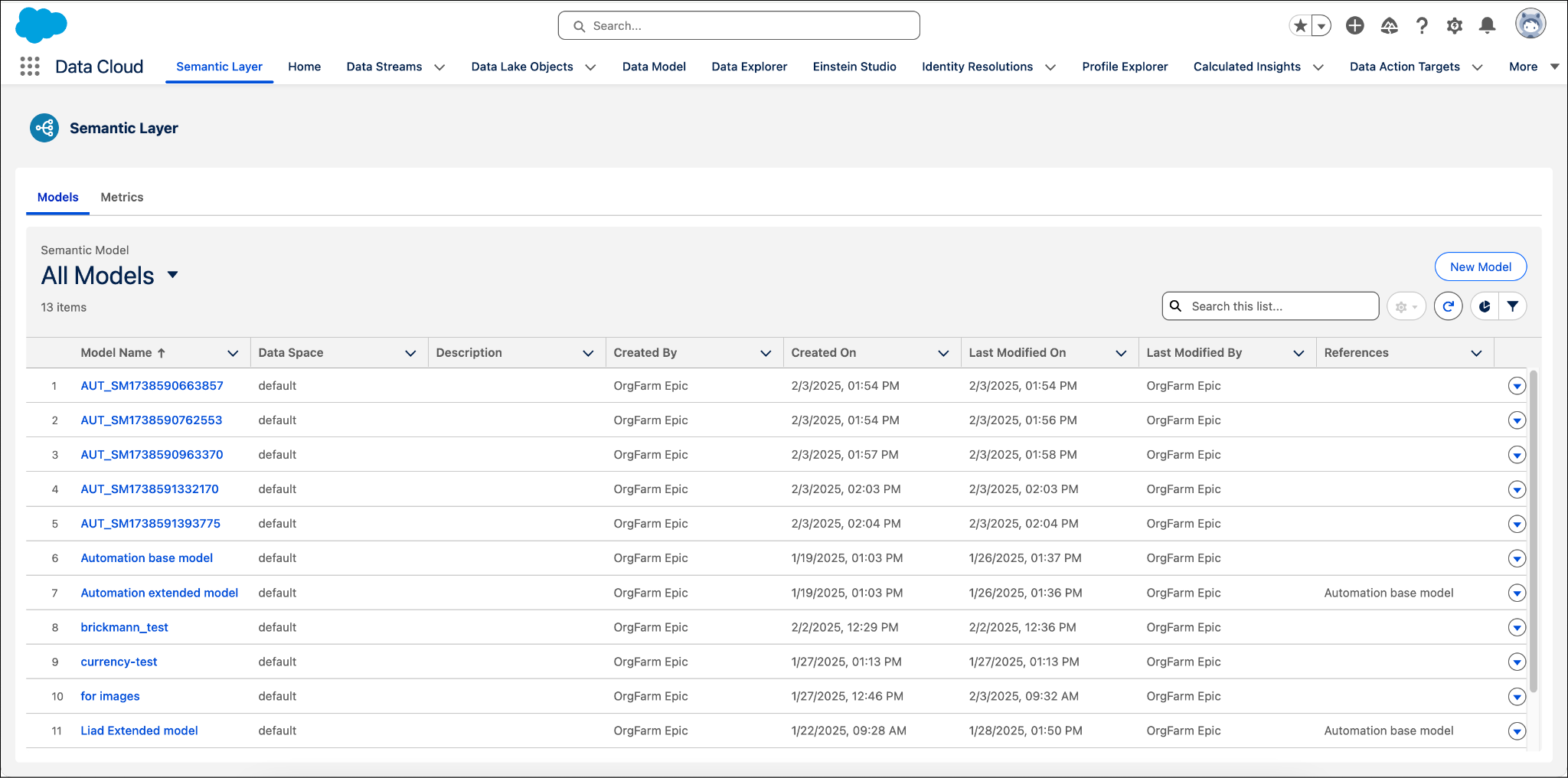Go to Home nav tab
Screen dimensions: 1568x778
coord(304,67)
